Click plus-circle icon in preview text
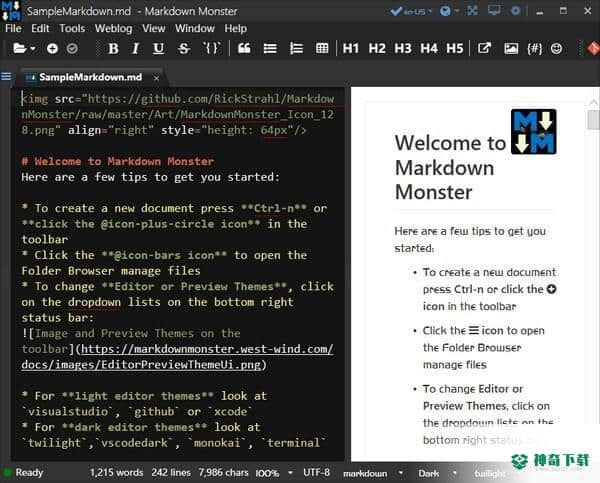This screenshot has width=600, height=483. point(551,289)
